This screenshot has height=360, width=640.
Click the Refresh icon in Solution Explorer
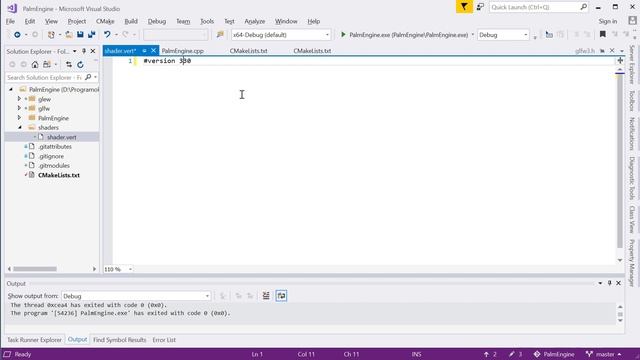pyautogui.click(x=80, y=64)
